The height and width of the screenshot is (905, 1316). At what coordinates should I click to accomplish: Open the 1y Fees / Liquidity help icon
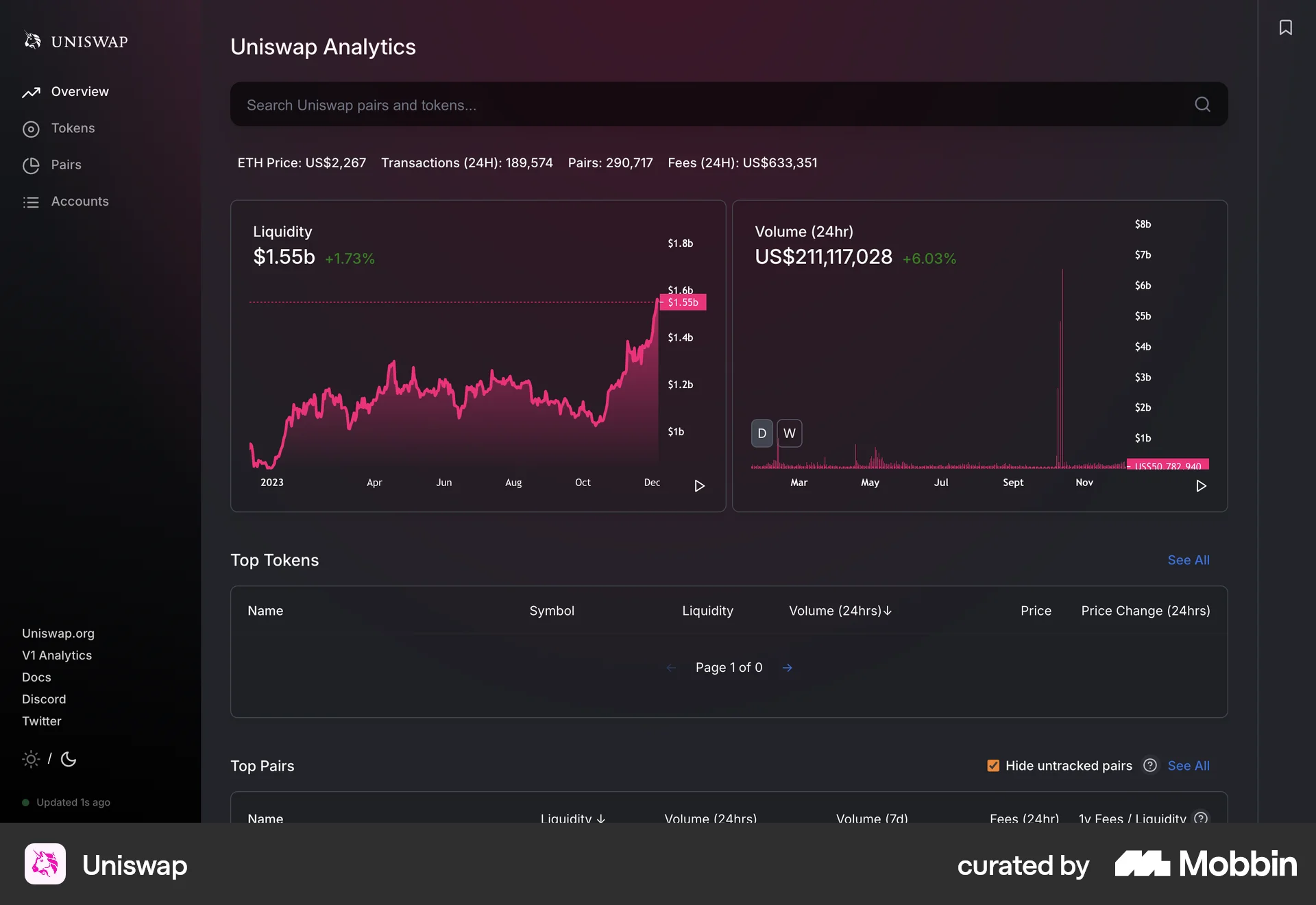1201,819
